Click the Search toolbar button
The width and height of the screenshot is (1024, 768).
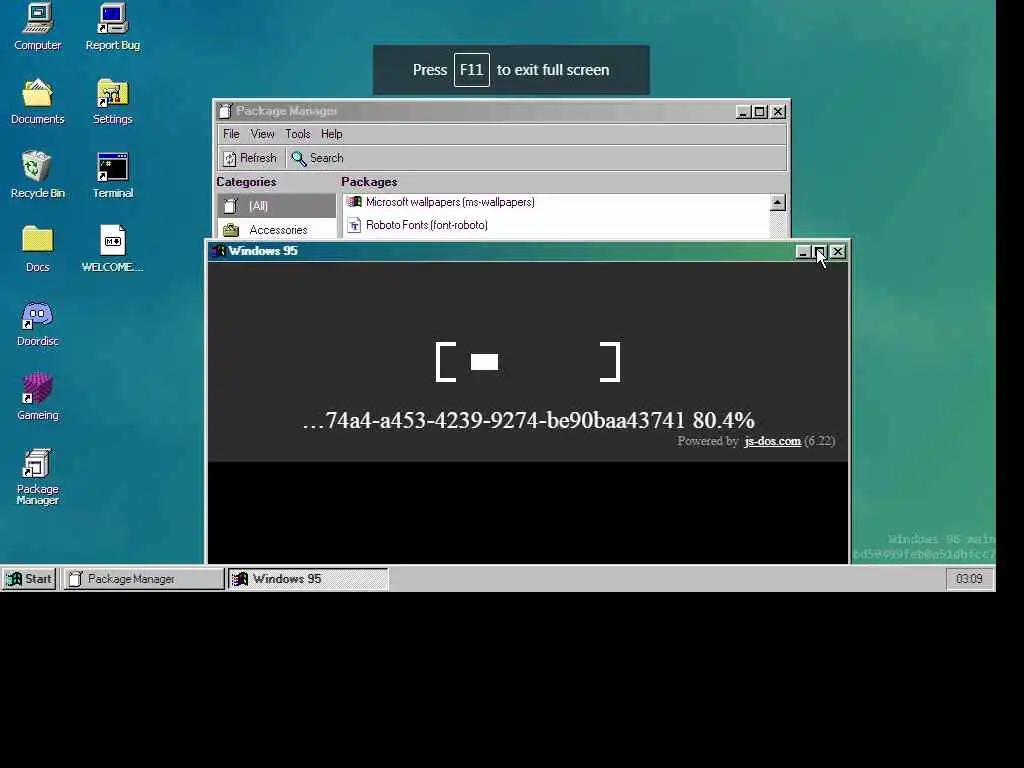318,158
